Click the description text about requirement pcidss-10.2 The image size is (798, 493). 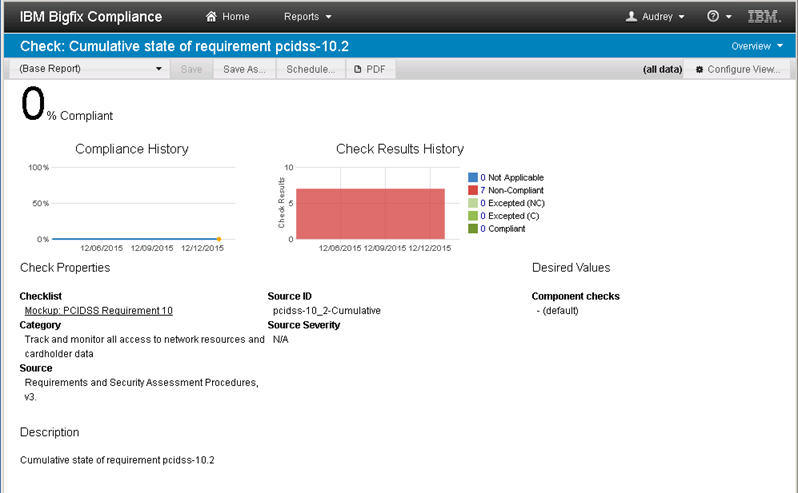(x=117, y=460)
